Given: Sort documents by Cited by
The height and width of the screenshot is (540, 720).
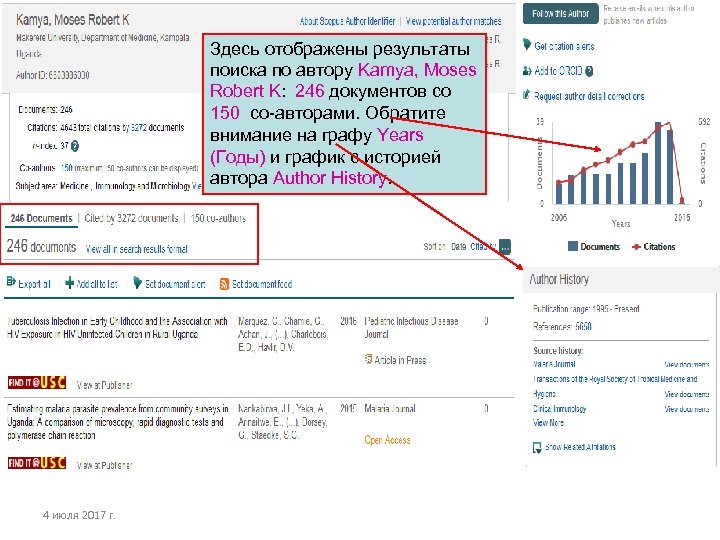Looking at the screenshot, I should 483,247.
